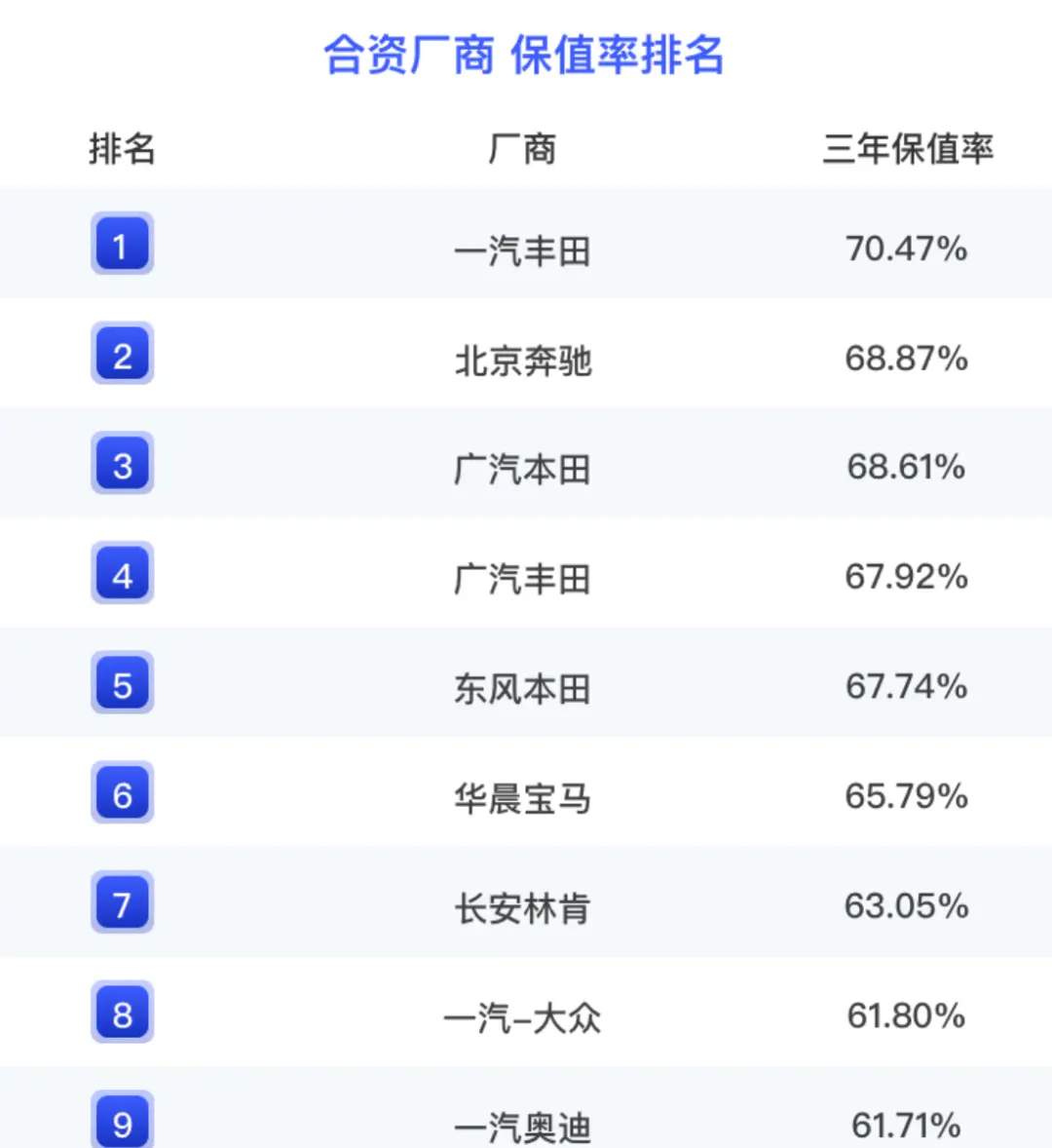Click the rank 1 badge icon

122,244
